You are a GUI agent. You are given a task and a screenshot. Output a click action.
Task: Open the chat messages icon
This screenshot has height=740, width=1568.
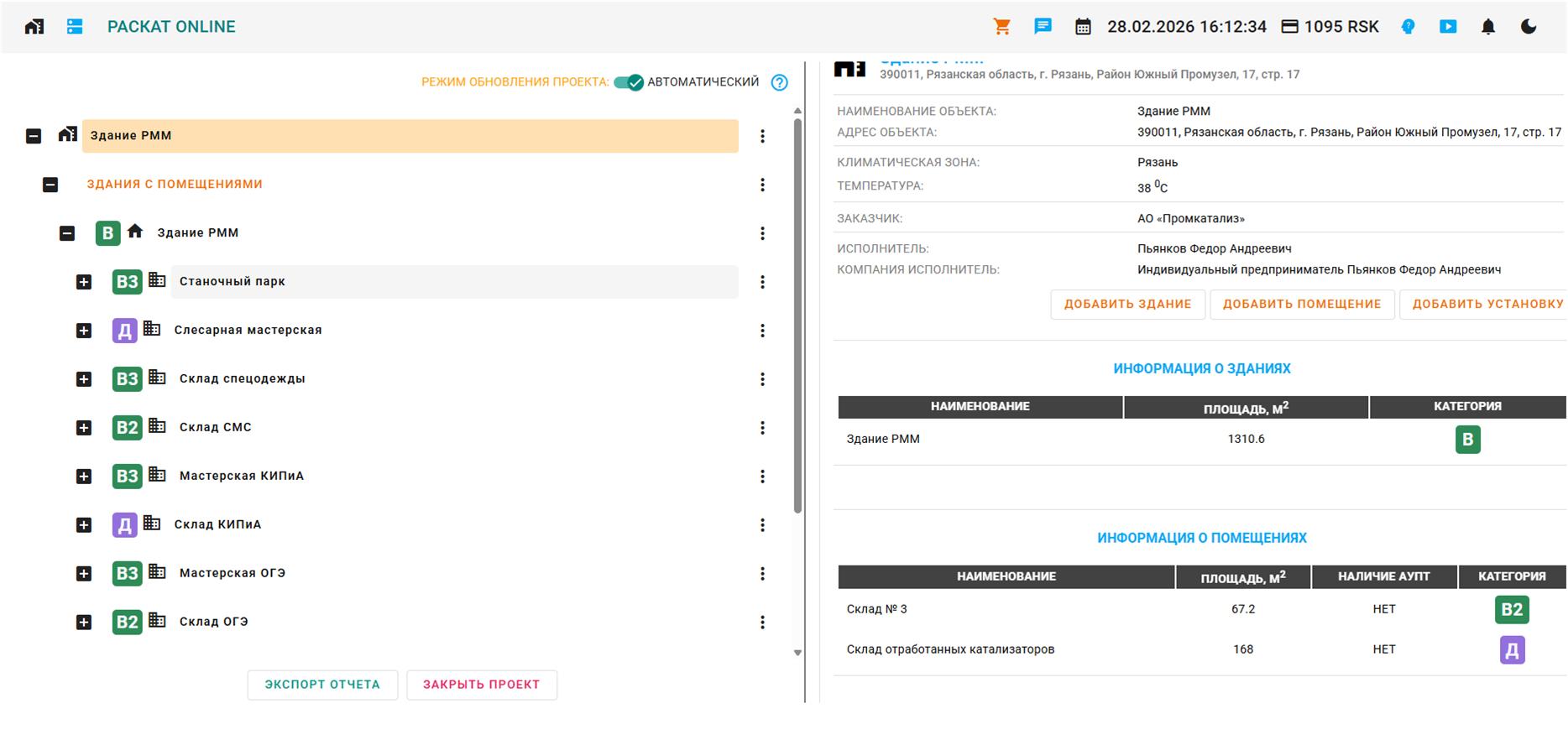(x=1043, y=27)
